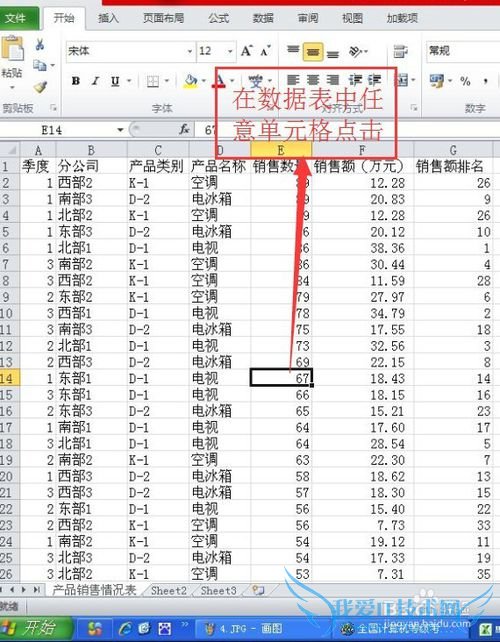The width and height of the screenshot is (500, 642).
Task: Toggle Underline formatting
Action: (x=115, y=81)
